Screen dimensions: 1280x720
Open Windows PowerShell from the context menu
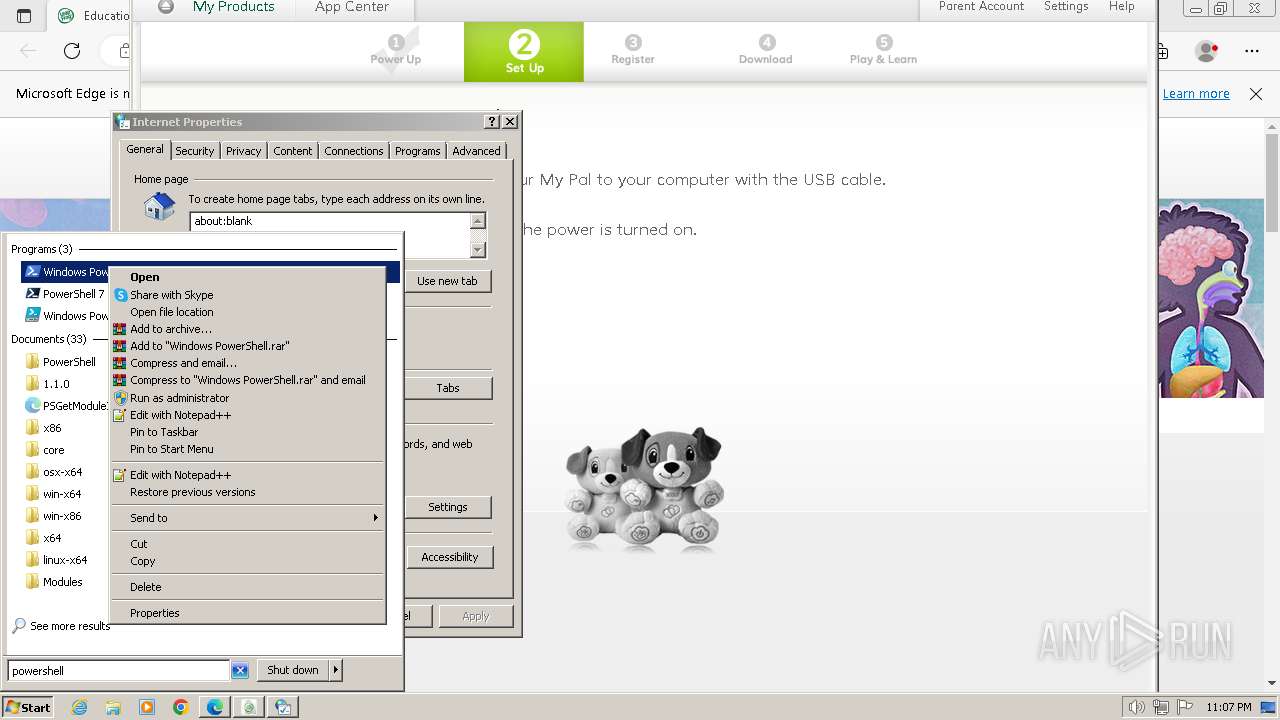tap(144, 277)
